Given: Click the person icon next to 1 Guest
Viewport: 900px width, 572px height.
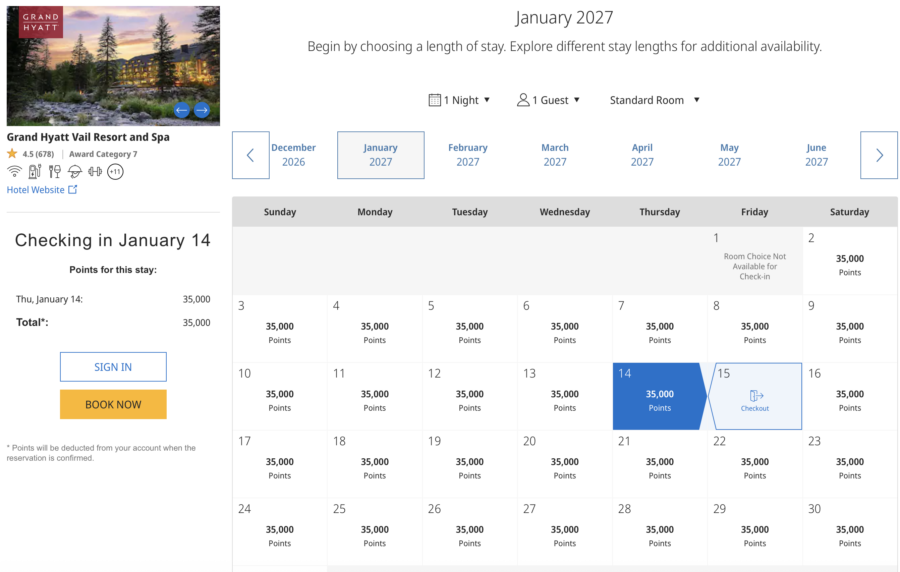Looking at the screenshot, I should pyautogui.click(x=523, y=100).
